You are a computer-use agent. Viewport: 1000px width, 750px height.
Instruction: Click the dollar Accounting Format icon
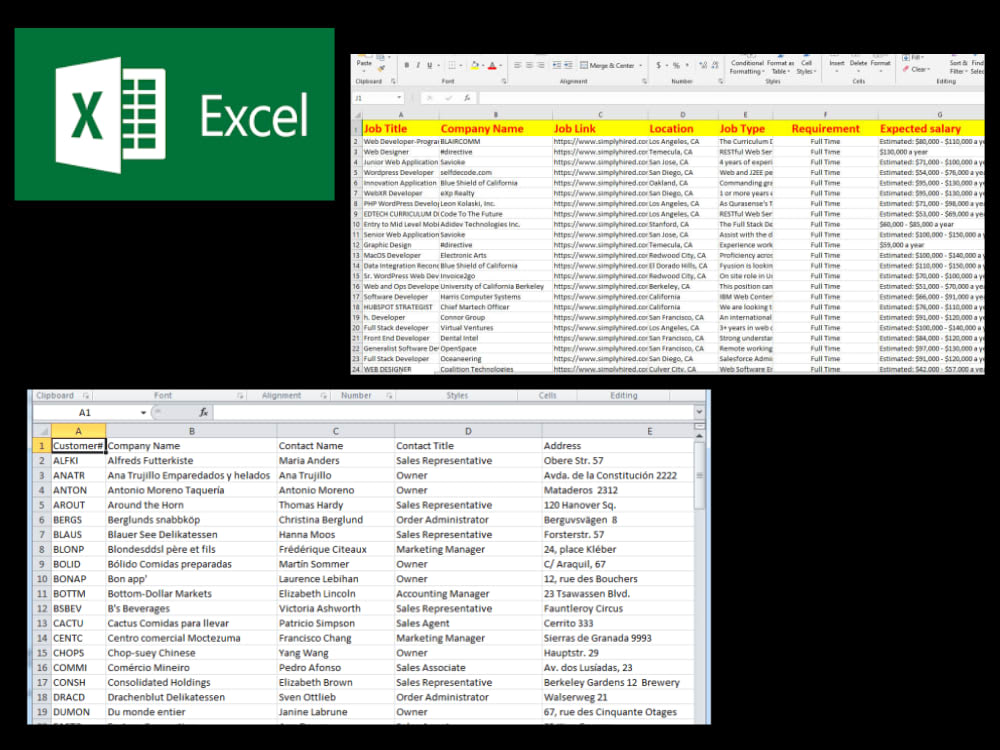coord(659,65)
